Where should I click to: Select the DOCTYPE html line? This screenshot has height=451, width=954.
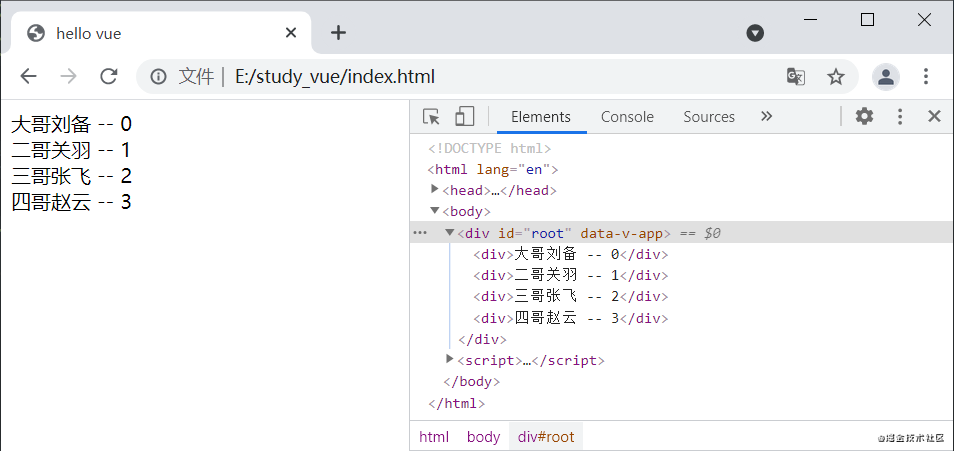point(490,148)
